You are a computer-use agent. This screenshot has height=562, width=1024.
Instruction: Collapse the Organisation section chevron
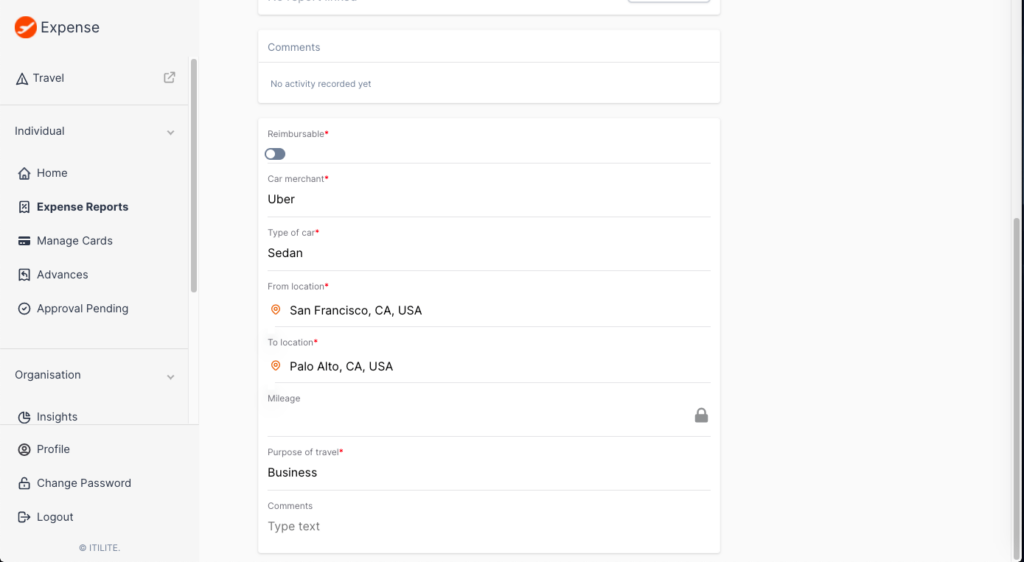coord(170,377)
